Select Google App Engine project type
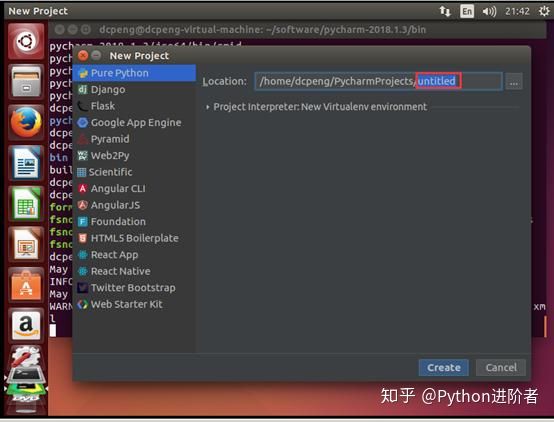Screen dimensions: 554x422 click(x=134, y=122)
